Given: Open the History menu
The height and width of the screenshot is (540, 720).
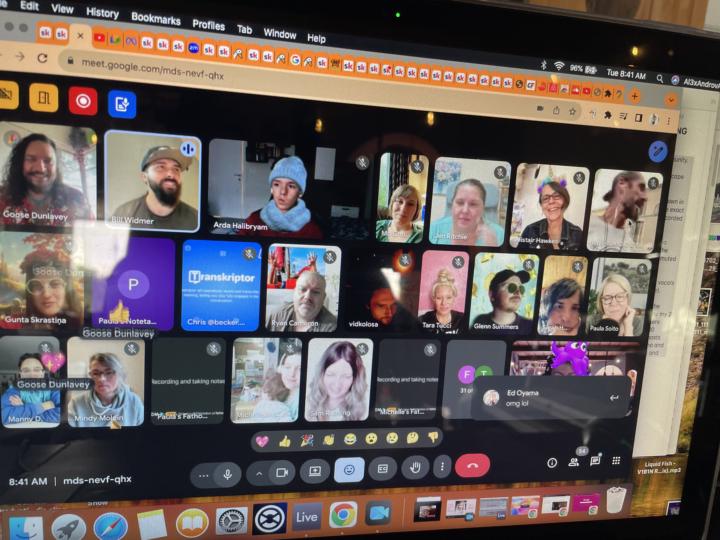Looking at the screenshot, I should (x=102, y=12).
